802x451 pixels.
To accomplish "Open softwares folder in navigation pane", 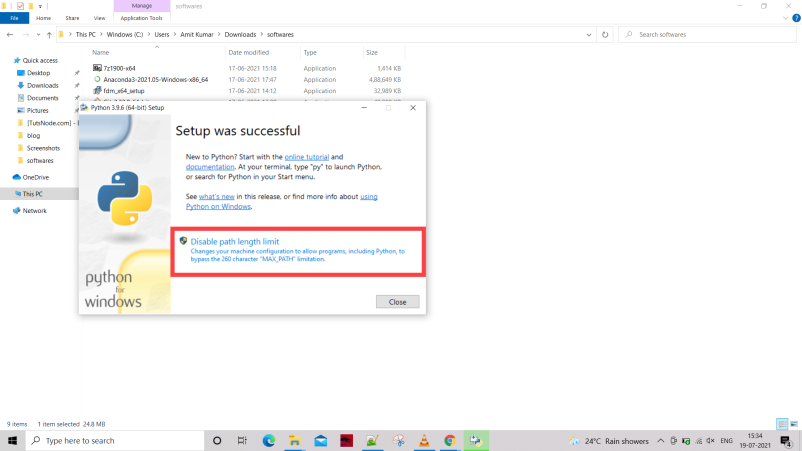I will point(40,161).
